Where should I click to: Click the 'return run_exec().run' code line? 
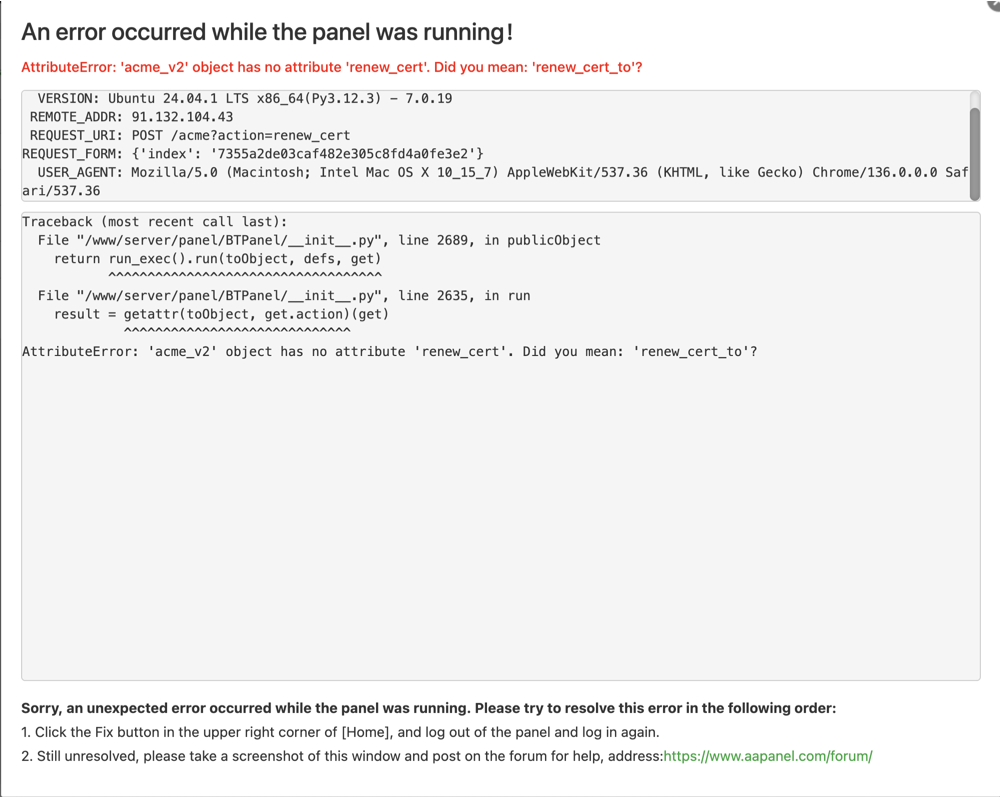(x=217, y=259)
